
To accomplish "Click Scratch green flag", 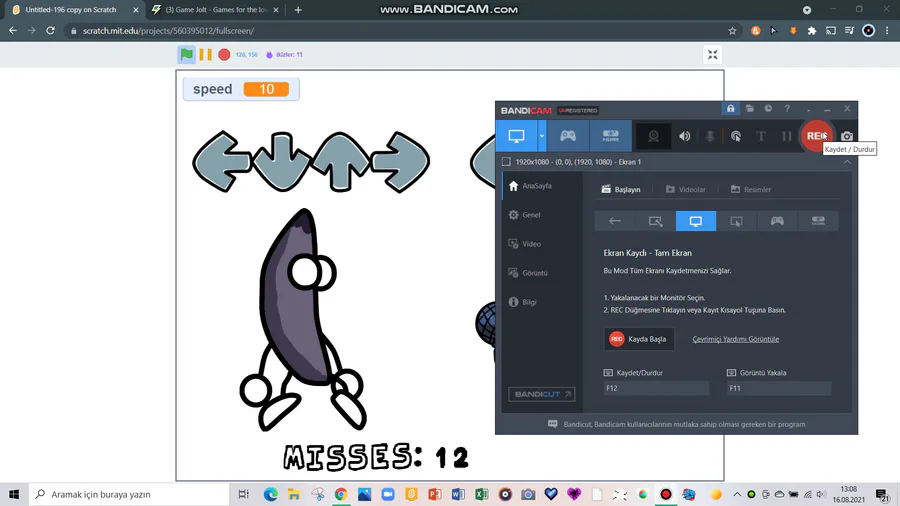I will (x=187, y=55).
